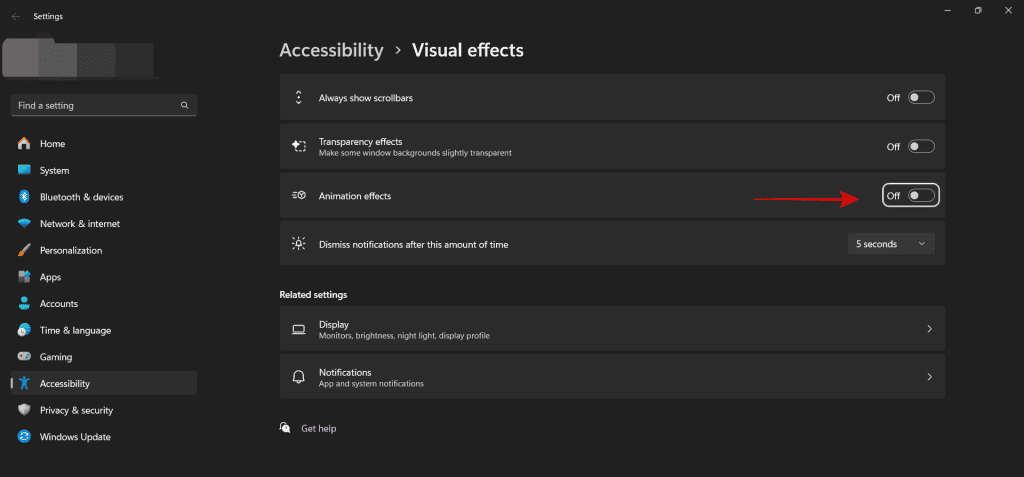Click the Home house icon
This screenshot has width=1024, height=477.
pos(24,143)
